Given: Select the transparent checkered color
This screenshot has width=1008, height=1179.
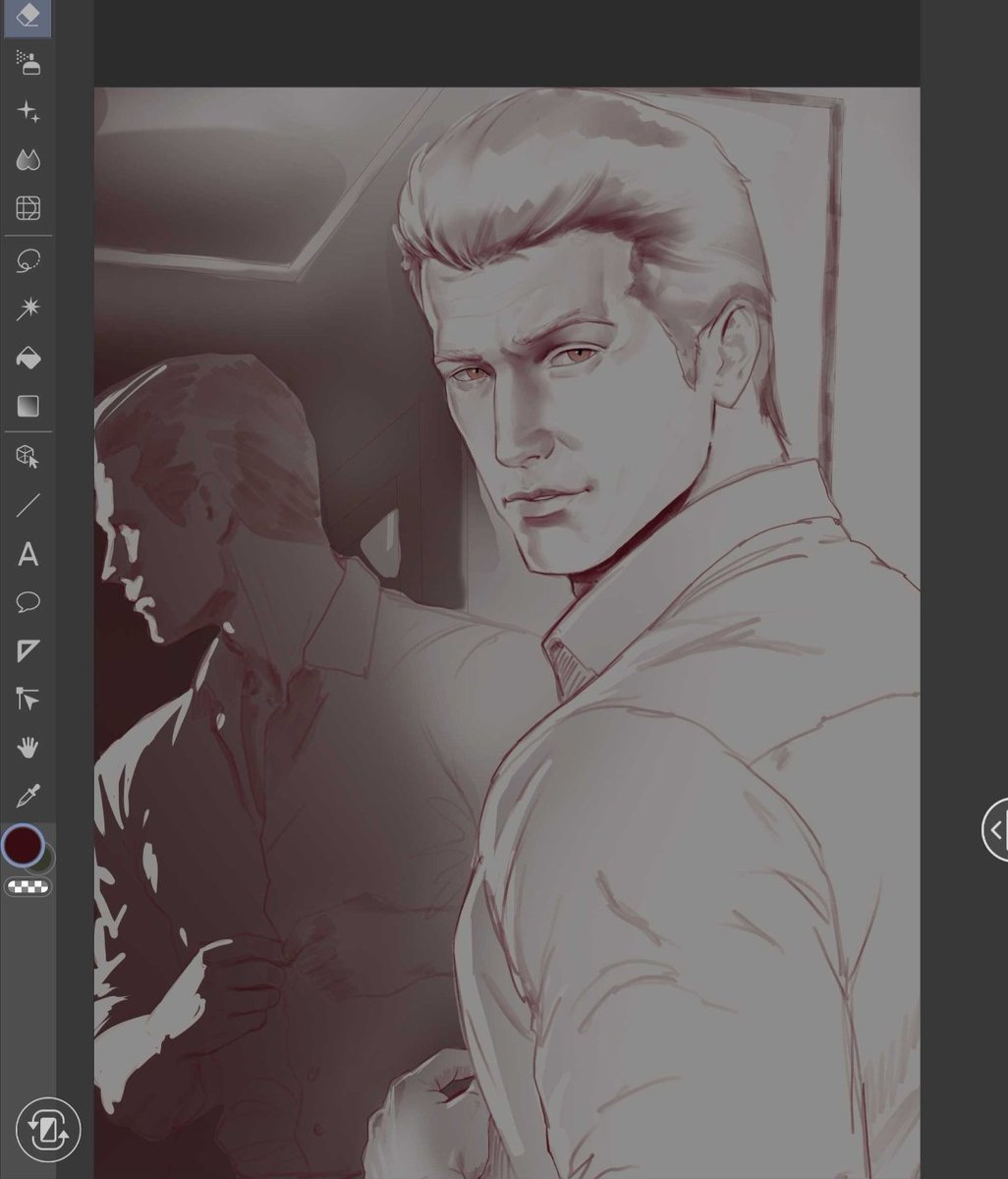Looking at the screenshot, I should 28,887.
